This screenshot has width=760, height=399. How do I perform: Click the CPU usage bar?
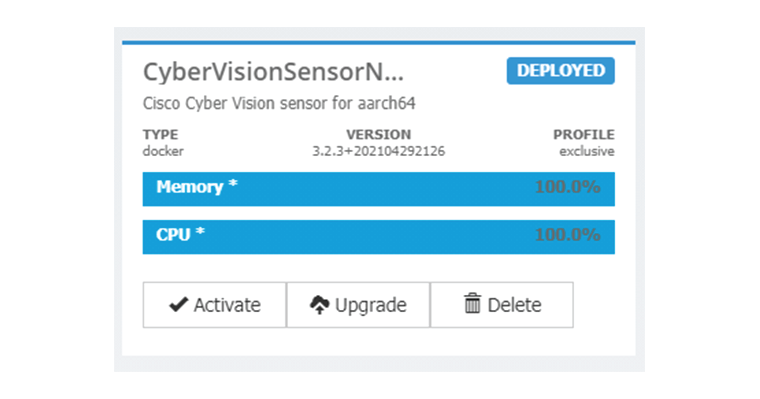(x=379, y=237)
